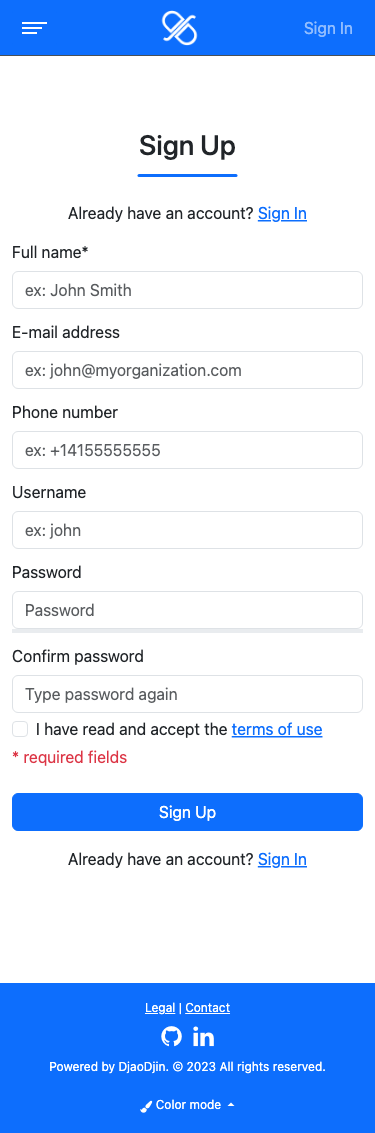This screenshot has width=375, height=1133.
Task: Click the DjaoDjin logo in header
Action: click(179, 28)
